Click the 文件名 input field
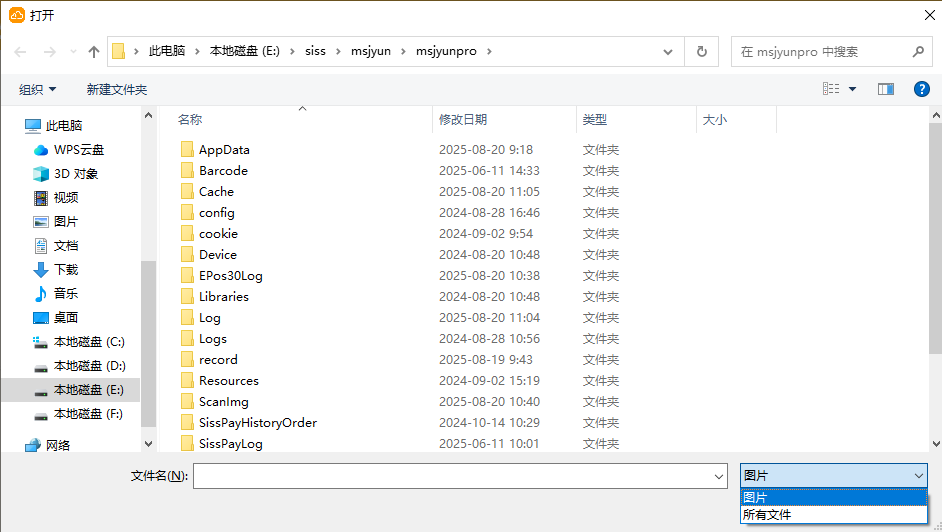Viewport: 942px width, 532px height. coord(452,476)
